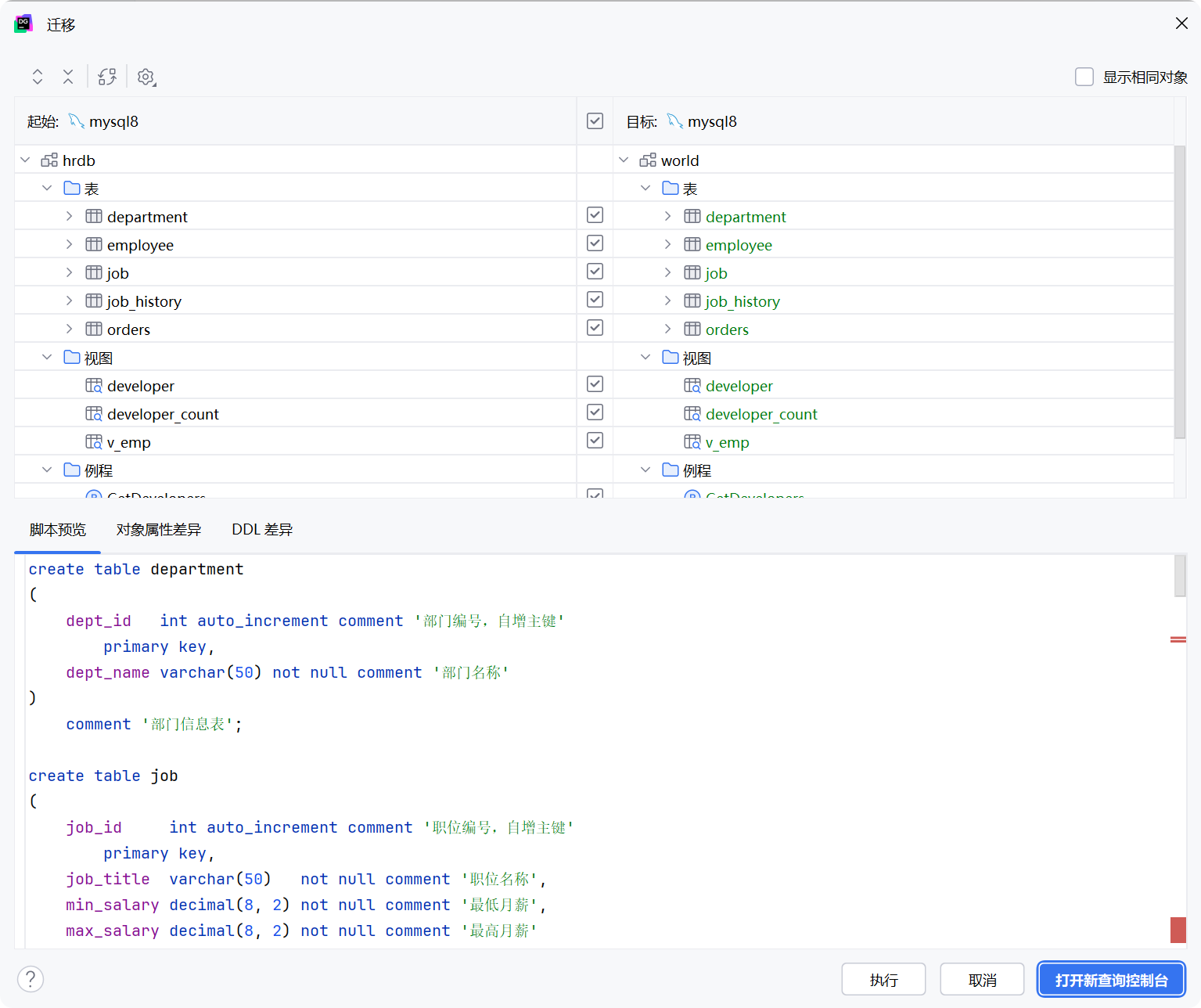Uncheck the developer_count row checkbox

[595, 412]
